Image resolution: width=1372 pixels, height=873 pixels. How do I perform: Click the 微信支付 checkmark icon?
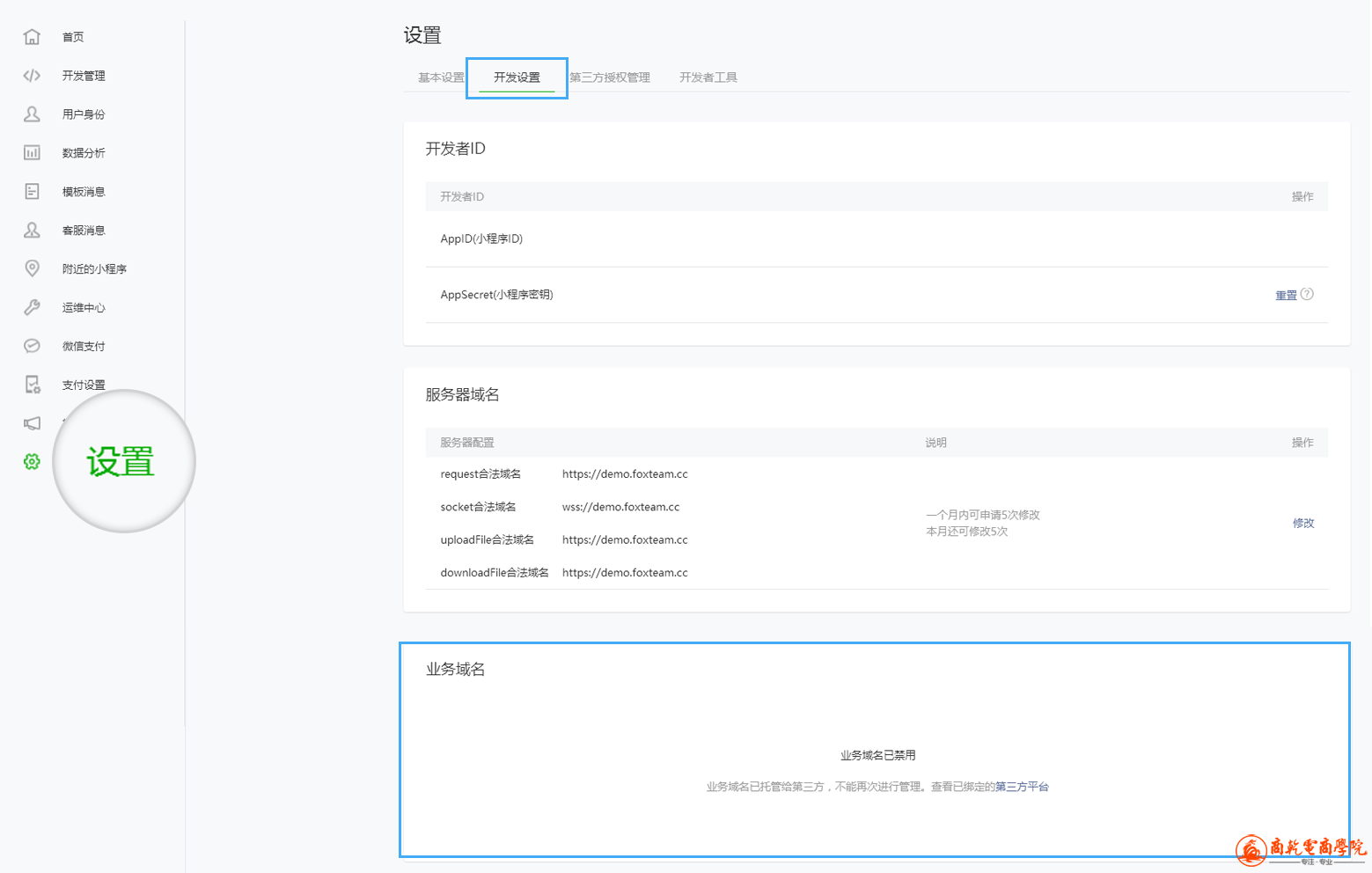(x=32, y=346)
